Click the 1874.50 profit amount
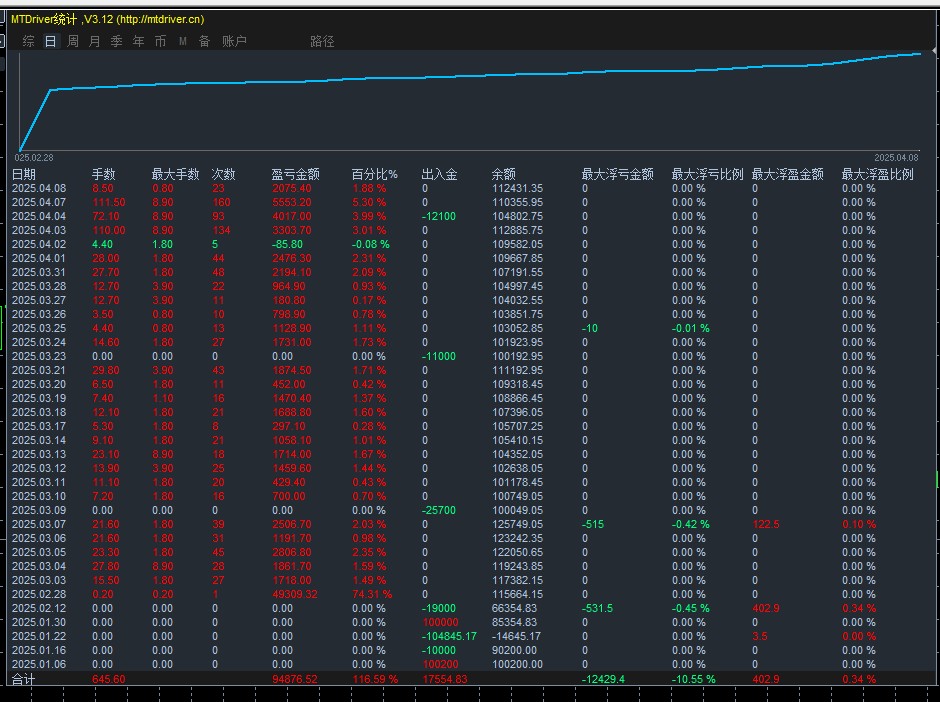 tap(292, 370)
